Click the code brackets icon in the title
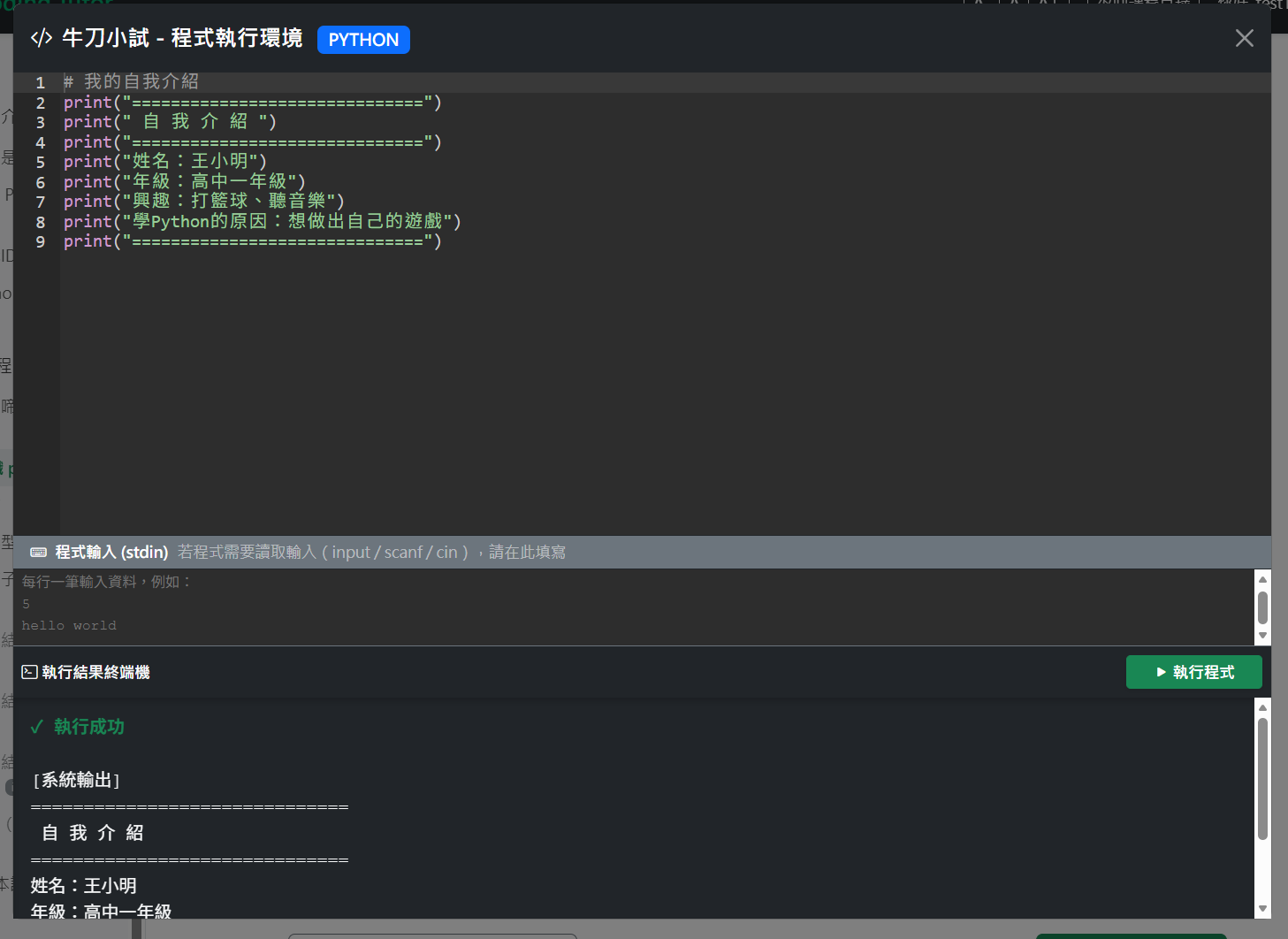 click(41, 38)
